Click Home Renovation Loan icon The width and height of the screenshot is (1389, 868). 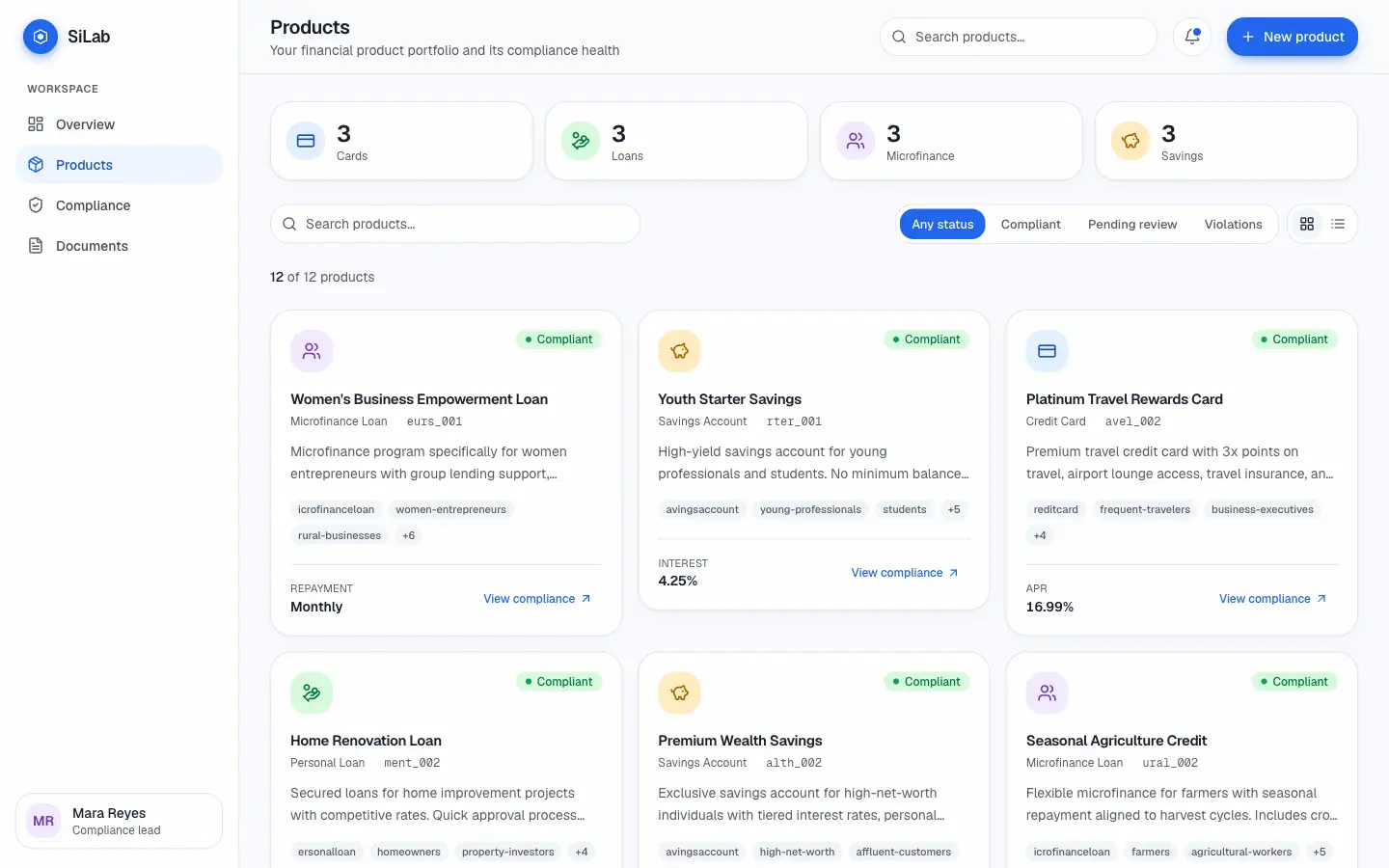(312, 692)
